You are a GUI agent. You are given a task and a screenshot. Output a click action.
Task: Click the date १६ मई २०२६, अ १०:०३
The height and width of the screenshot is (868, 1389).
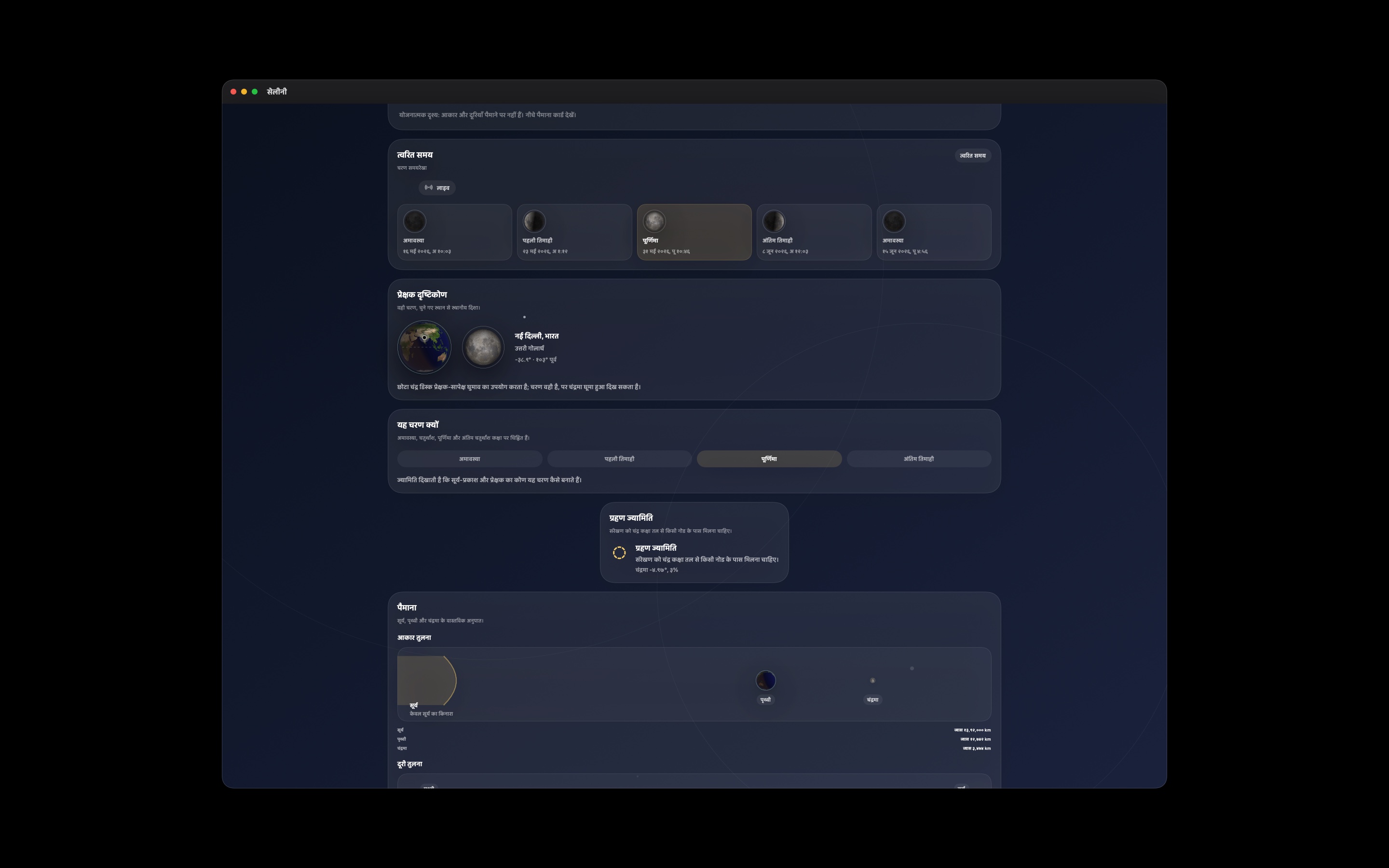pos(427,251)
